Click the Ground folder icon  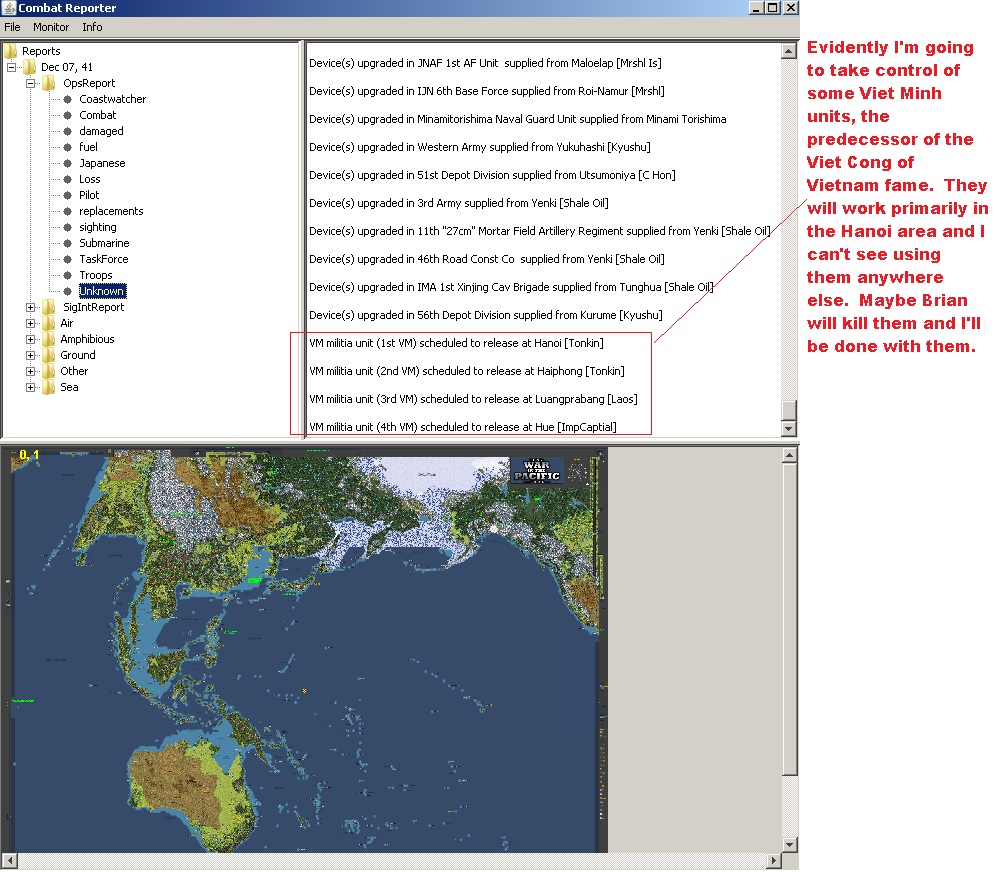(x=49, y=355)
